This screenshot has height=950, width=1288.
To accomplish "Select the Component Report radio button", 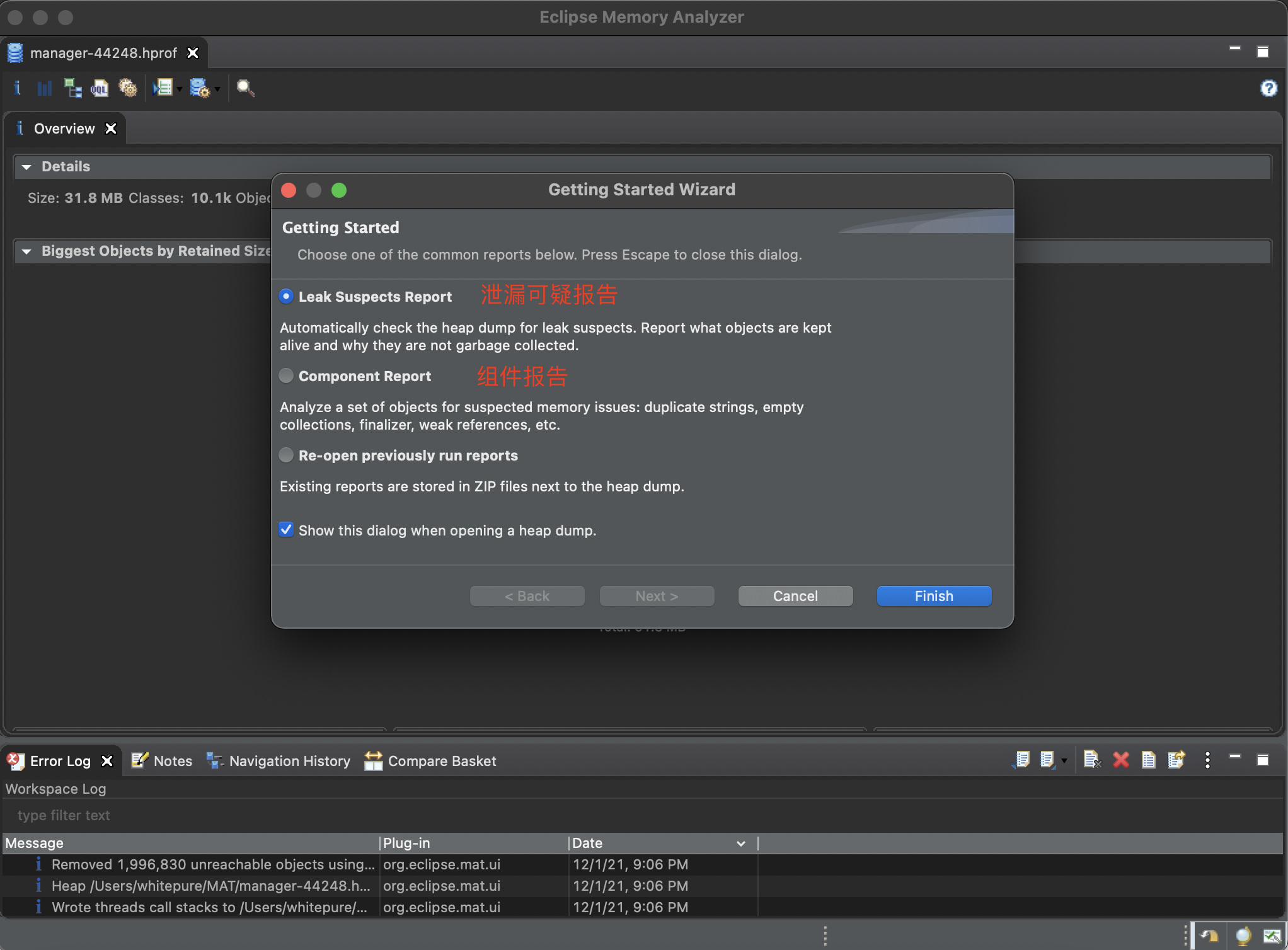I will click(x=286, y=375).
